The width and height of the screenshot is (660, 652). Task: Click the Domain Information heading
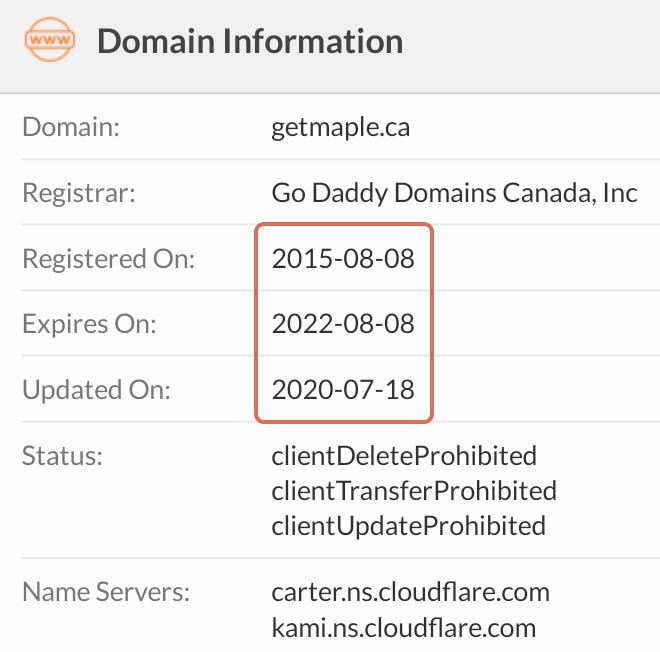coord(250,41)
